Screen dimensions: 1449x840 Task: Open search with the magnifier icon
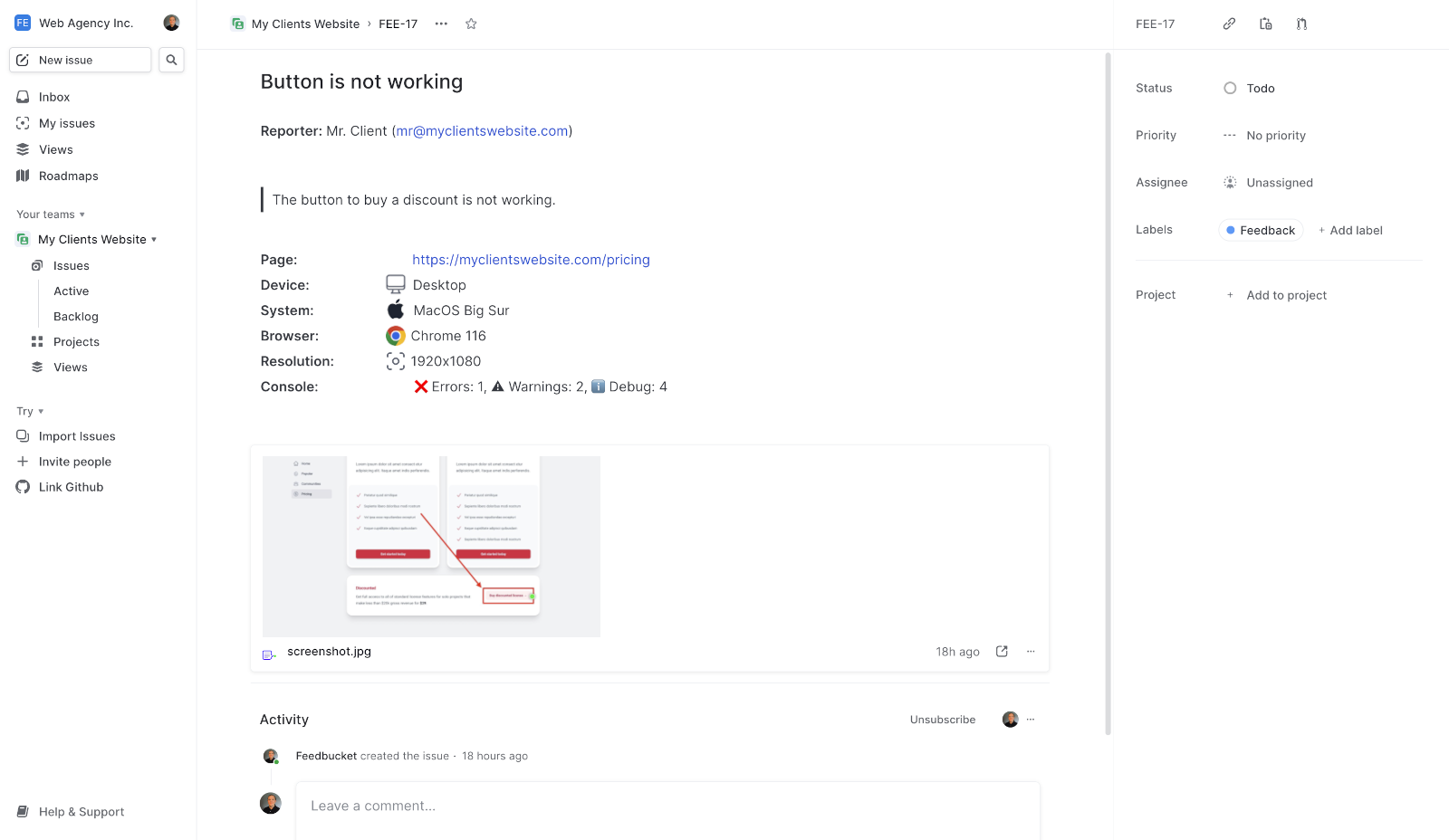(x=171, y=60)
